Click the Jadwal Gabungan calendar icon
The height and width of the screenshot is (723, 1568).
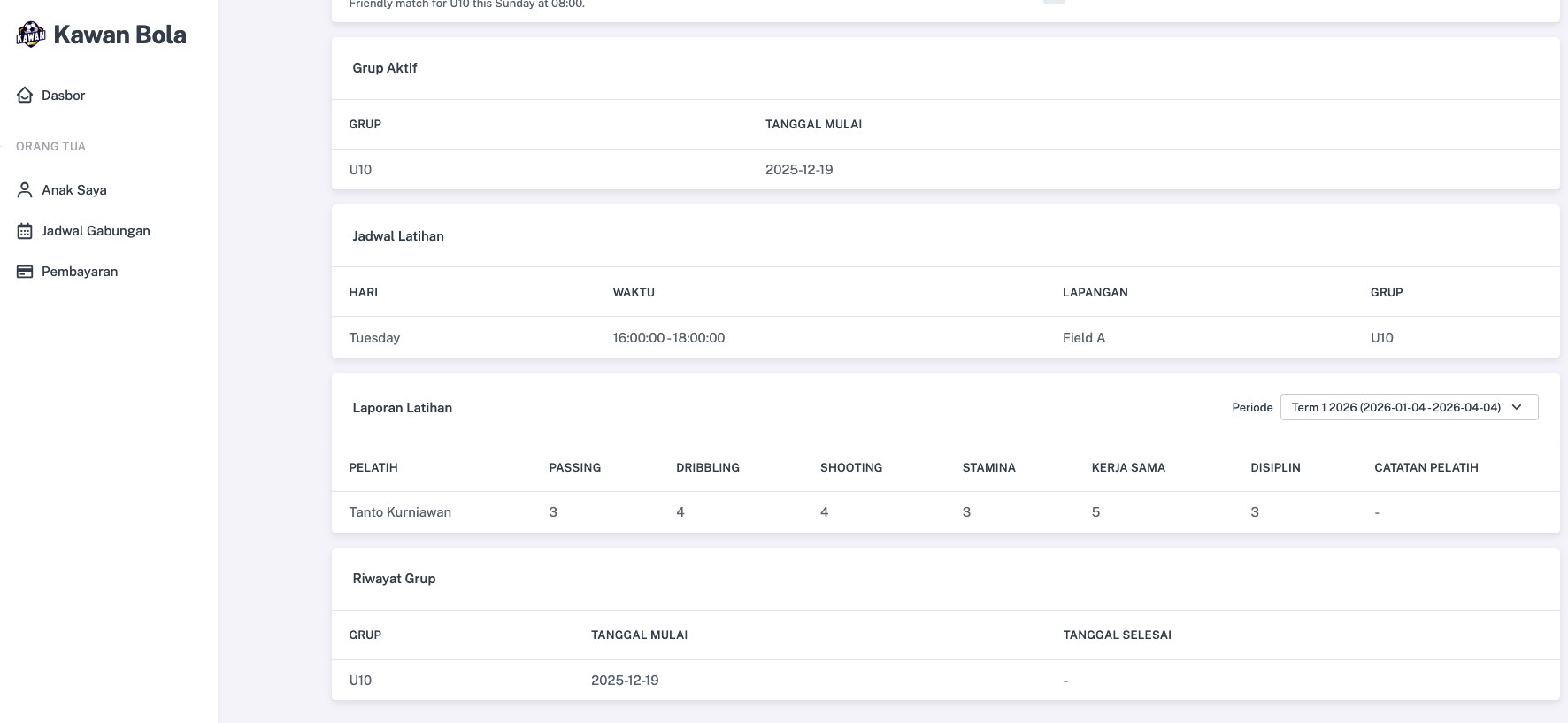(25, 231)
